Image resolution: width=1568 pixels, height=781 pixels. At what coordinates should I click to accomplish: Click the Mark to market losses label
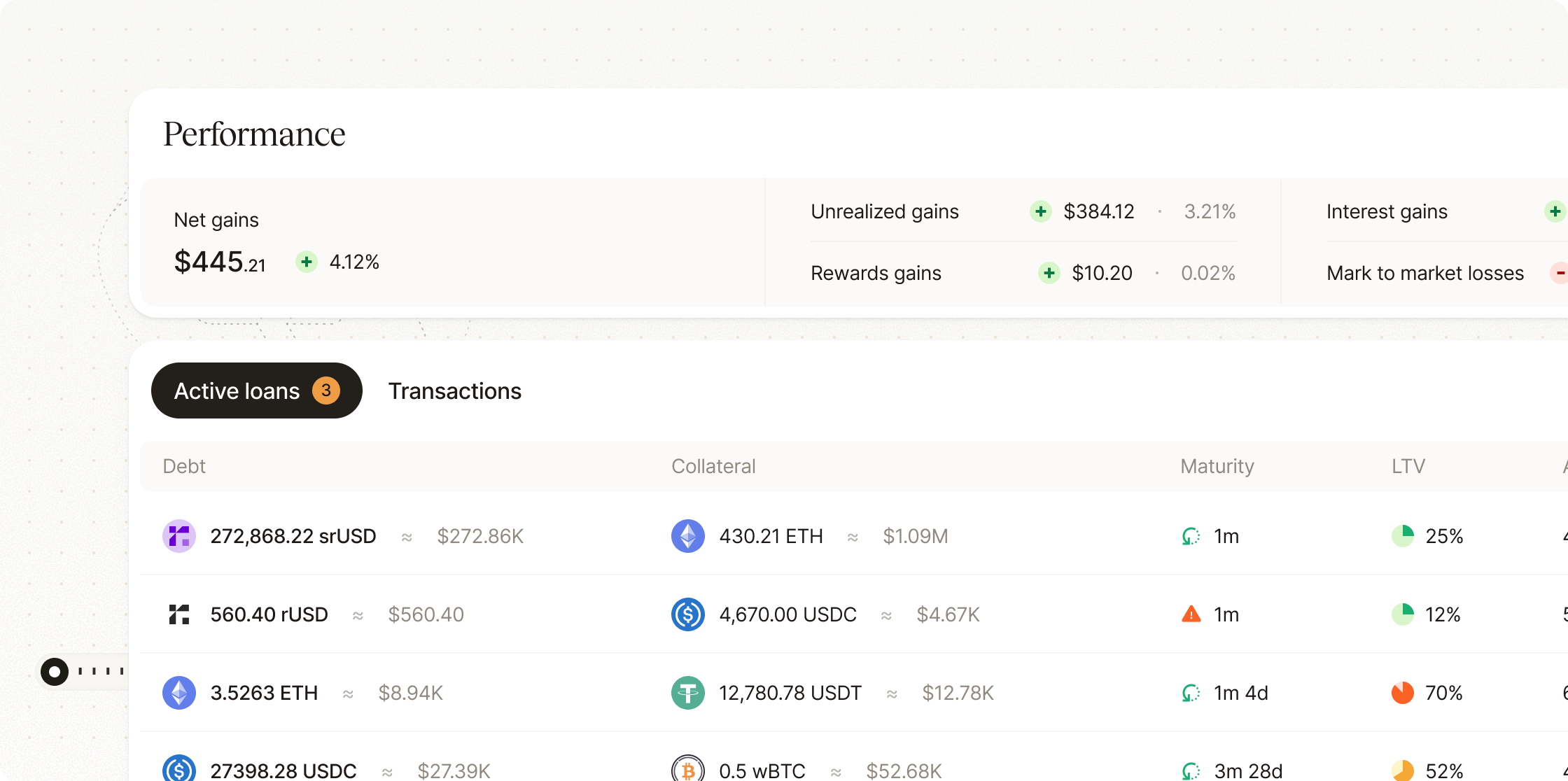coord(1425,273)
